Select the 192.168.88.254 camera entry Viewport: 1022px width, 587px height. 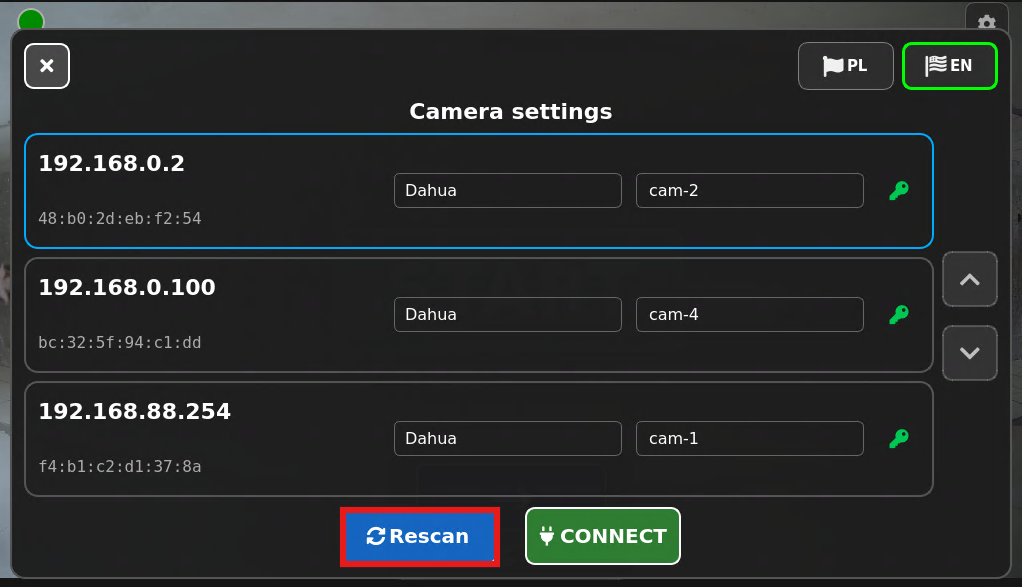(479, 439)
